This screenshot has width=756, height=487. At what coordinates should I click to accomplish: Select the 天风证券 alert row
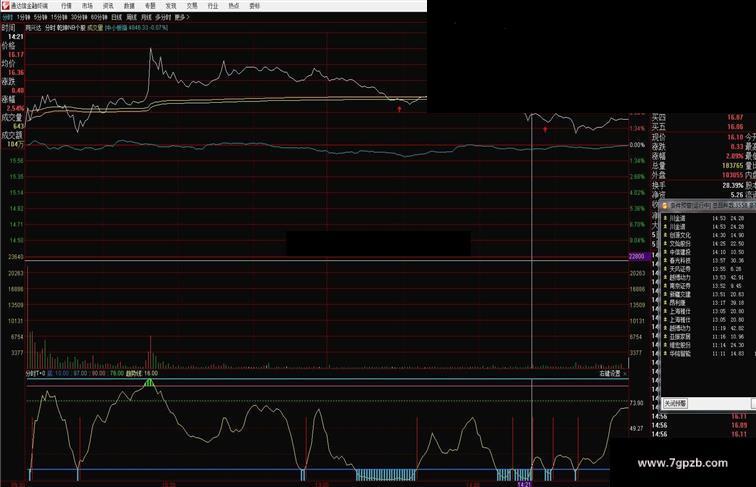point(709,269)
